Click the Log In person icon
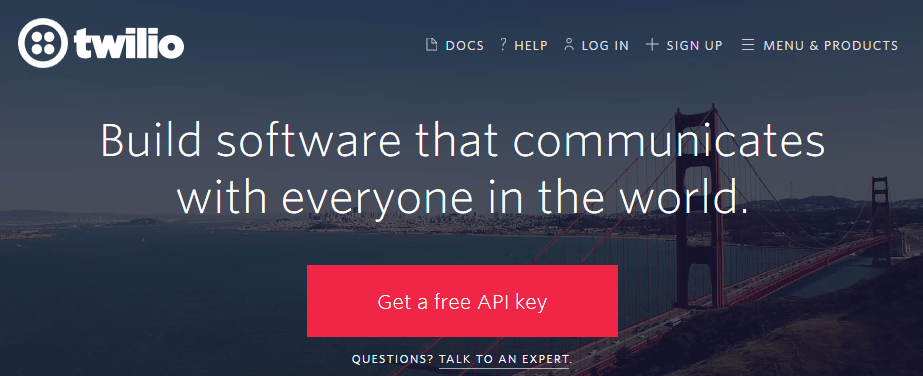The image size is (923, 376). click(x=569, y=44)
